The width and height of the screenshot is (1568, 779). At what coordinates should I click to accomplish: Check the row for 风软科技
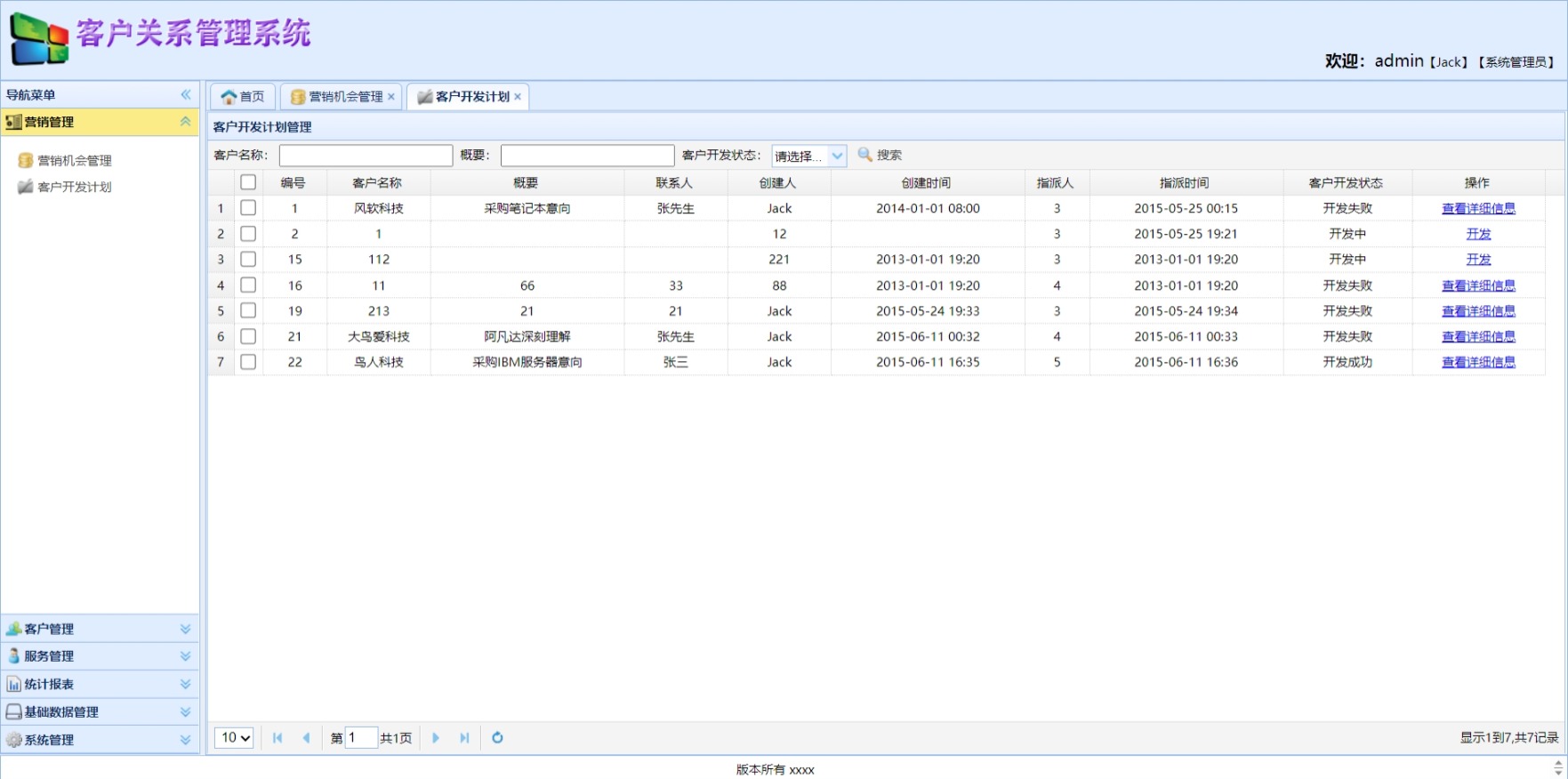(x=248, y=208)
